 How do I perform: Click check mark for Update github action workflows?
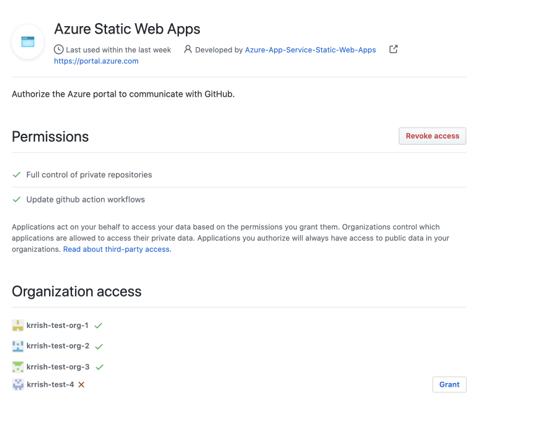click(16, 199)
